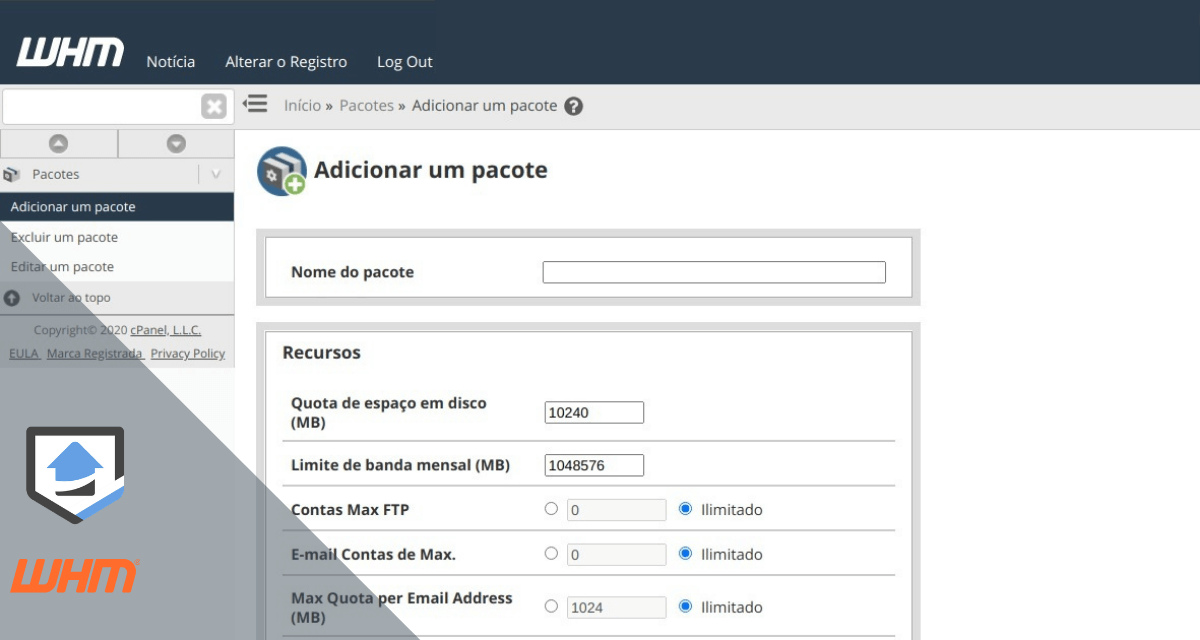1200x640 pixels.
Task: Click the Contas Max FTP number field
Action: [x=616, y=510]
